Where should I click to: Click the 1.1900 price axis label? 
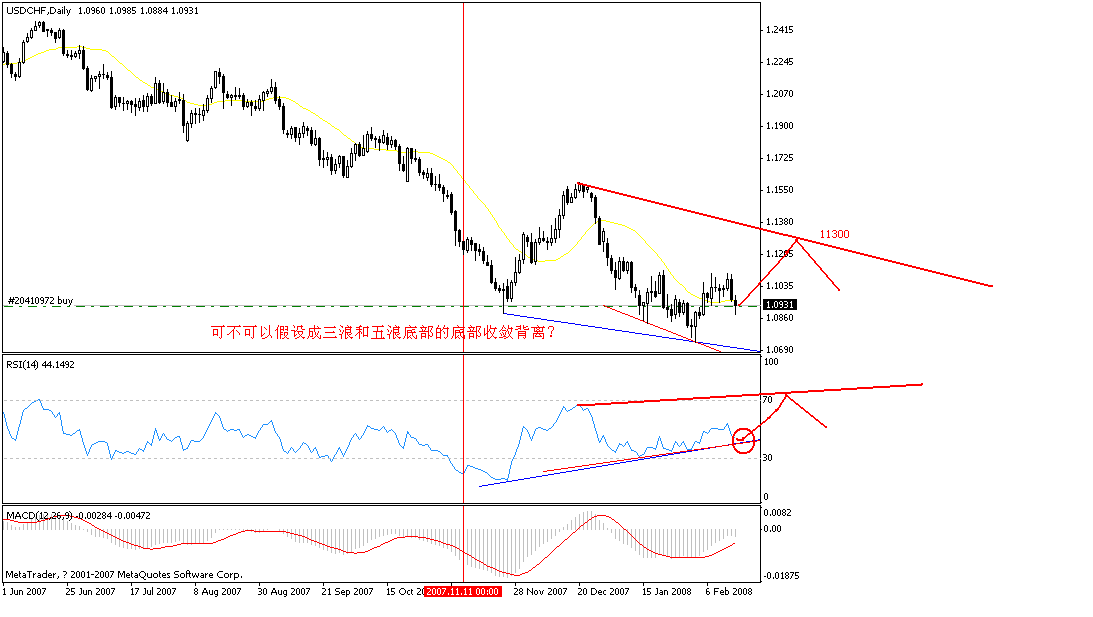pyautogui.click(x=779, y=126)
